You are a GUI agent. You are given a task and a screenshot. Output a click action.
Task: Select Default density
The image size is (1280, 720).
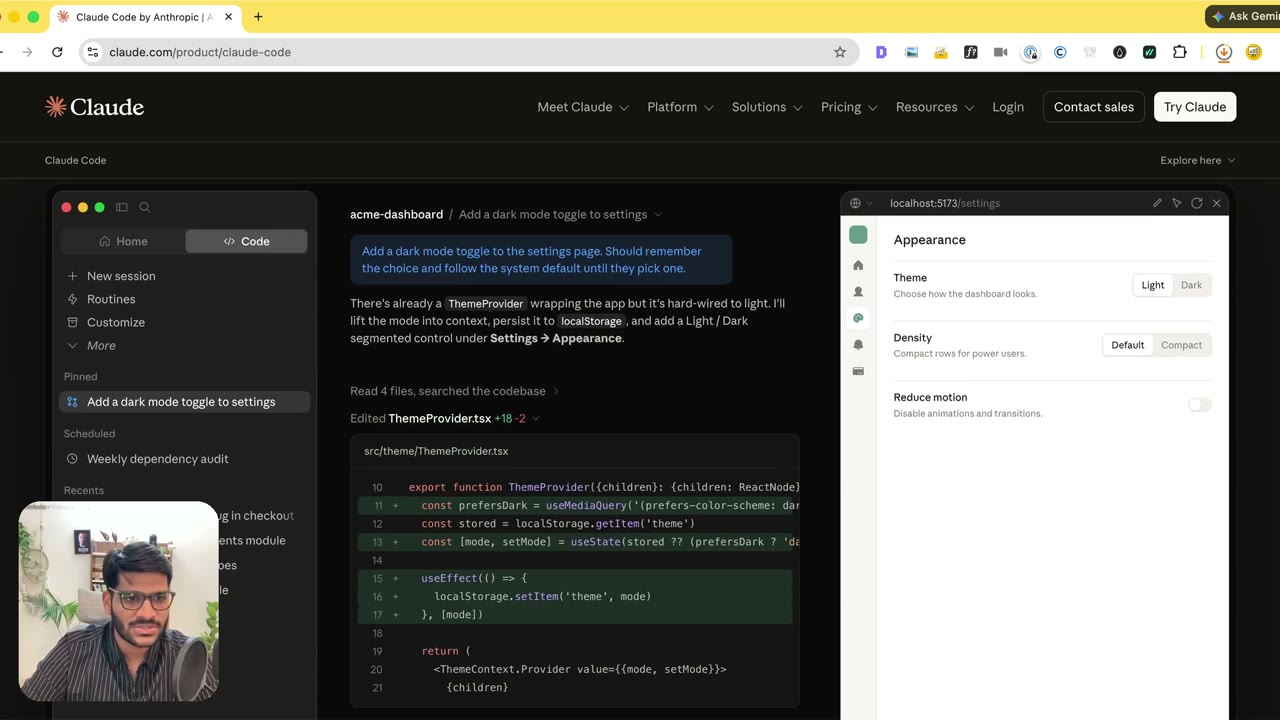tap(1127, 345)
